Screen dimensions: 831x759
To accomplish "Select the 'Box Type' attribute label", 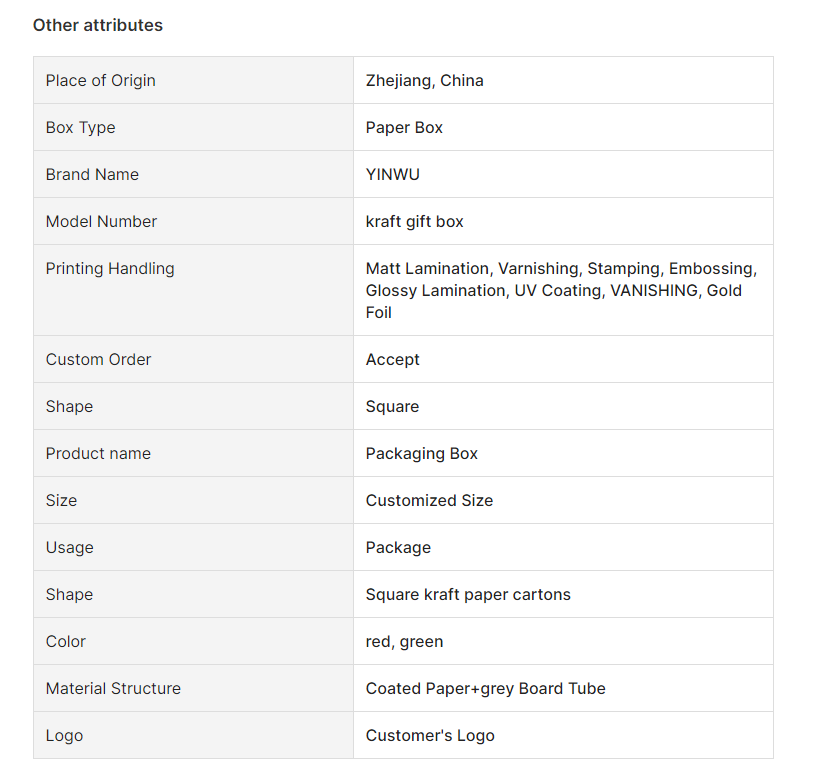I will [81, 128].
